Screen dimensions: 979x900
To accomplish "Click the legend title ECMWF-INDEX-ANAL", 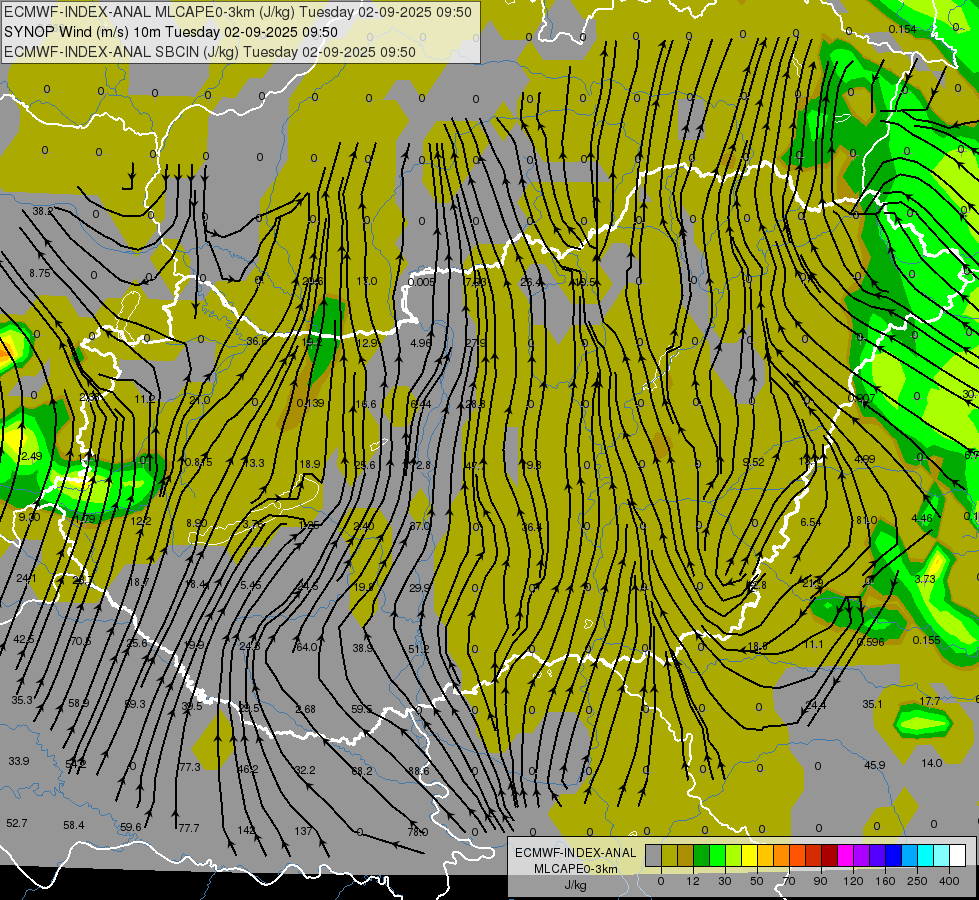I will pos(575,853).
